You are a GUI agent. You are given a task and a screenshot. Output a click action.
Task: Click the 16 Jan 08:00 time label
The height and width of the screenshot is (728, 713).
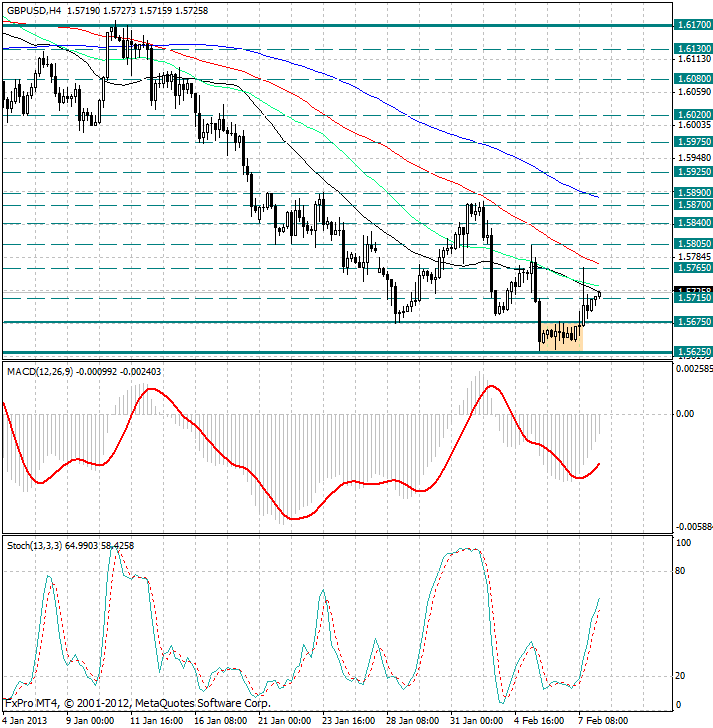(x=220, y=721)
